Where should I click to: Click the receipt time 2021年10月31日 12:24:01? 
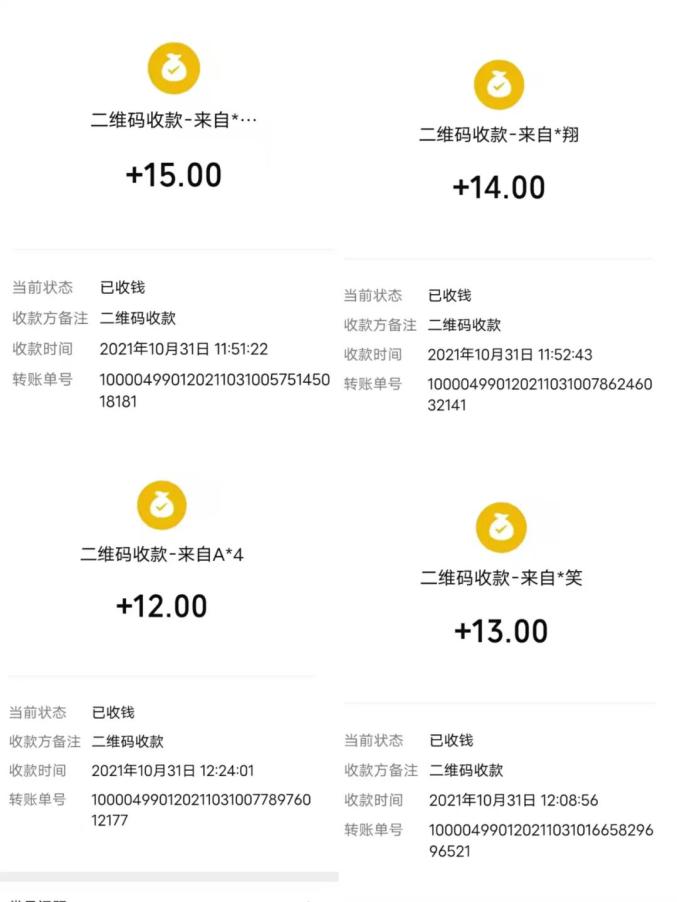pyautogui.click(x=173, y=770)
